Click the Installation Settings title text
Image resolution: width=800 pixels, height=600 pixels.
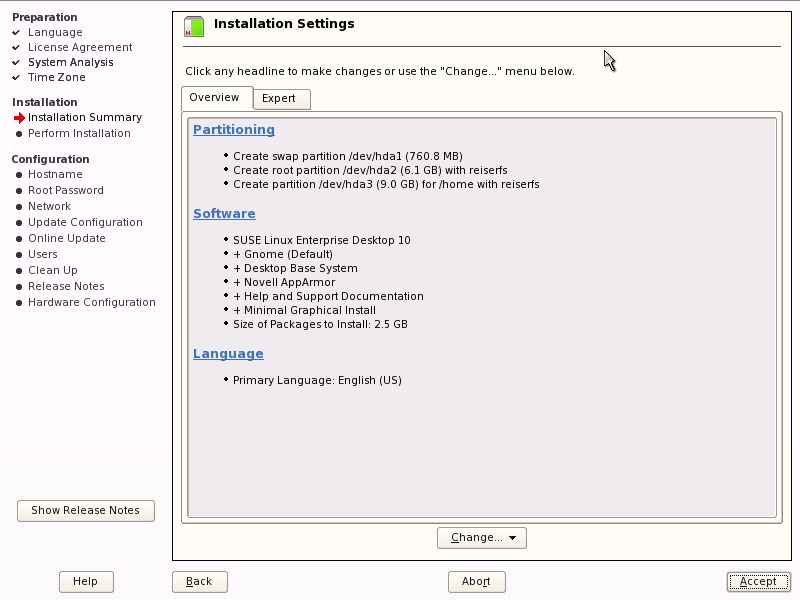point(284,24)
